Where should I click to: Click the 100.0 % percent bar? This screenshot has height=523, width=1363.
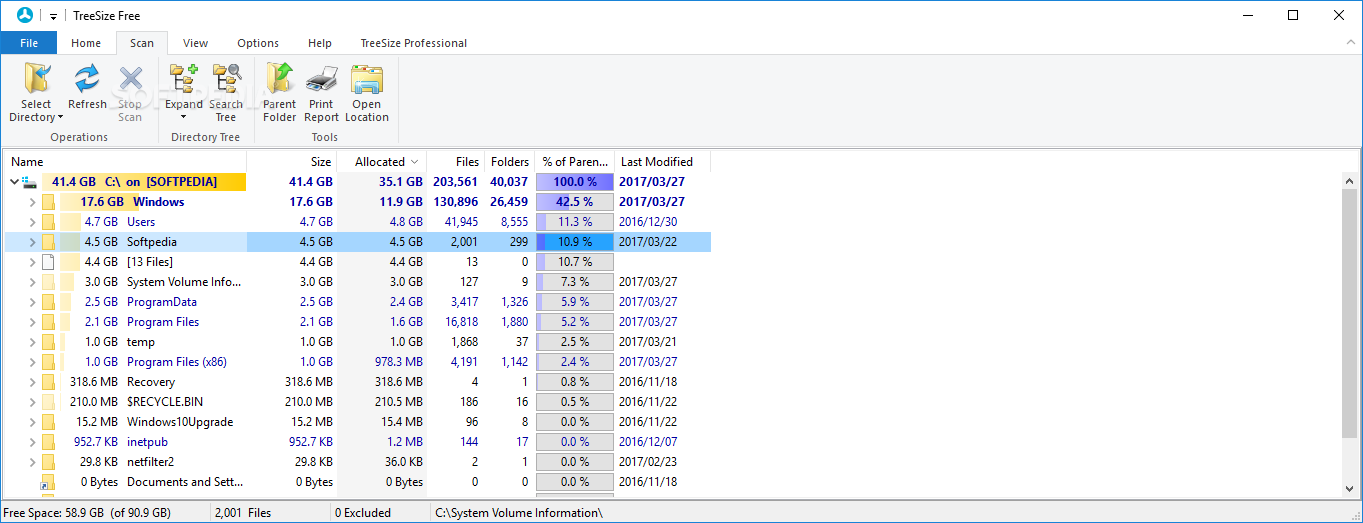click(x=575, y=182)
